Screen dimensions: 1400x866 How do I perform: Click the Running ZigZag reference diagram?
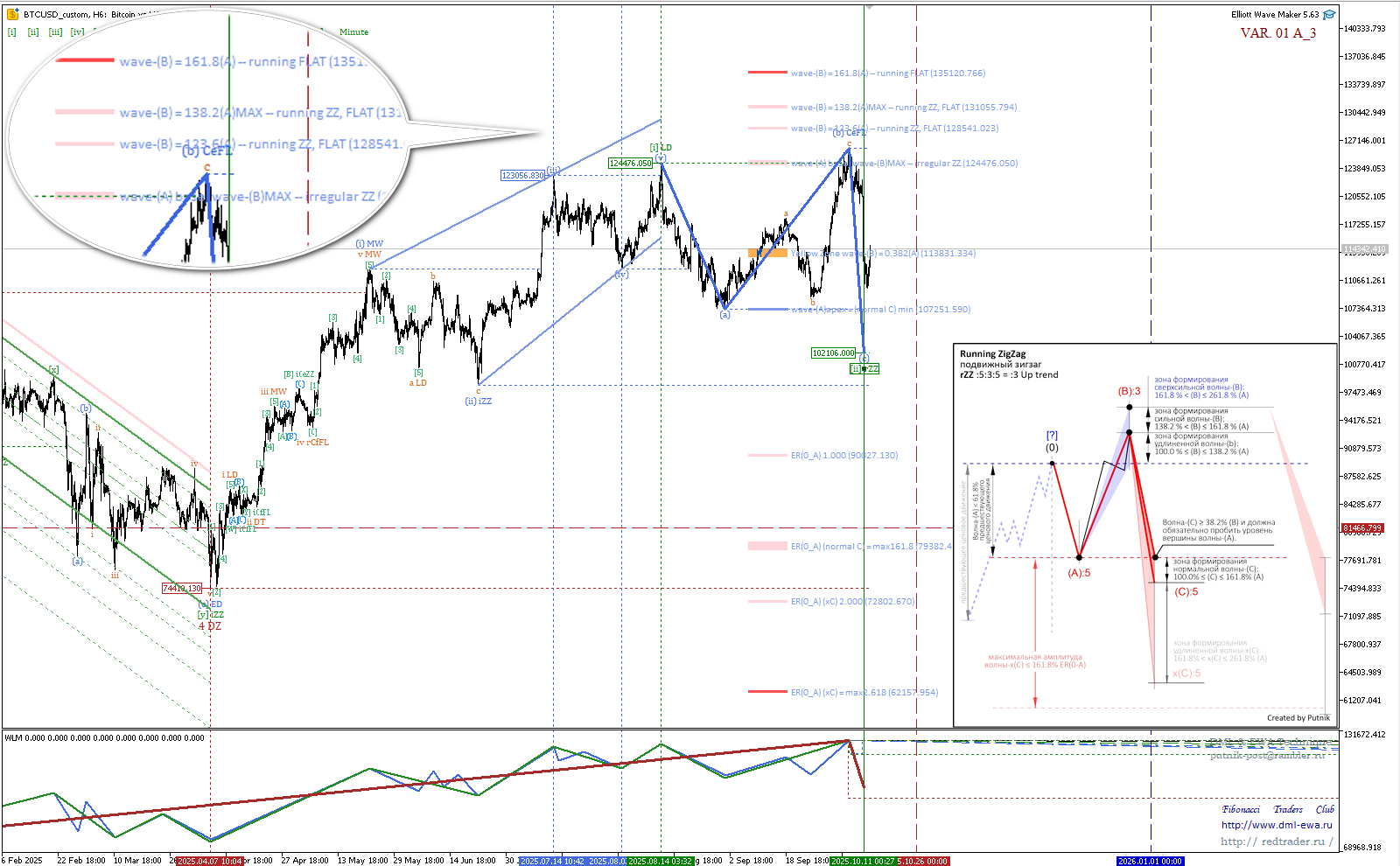(x=1144, y=535)
